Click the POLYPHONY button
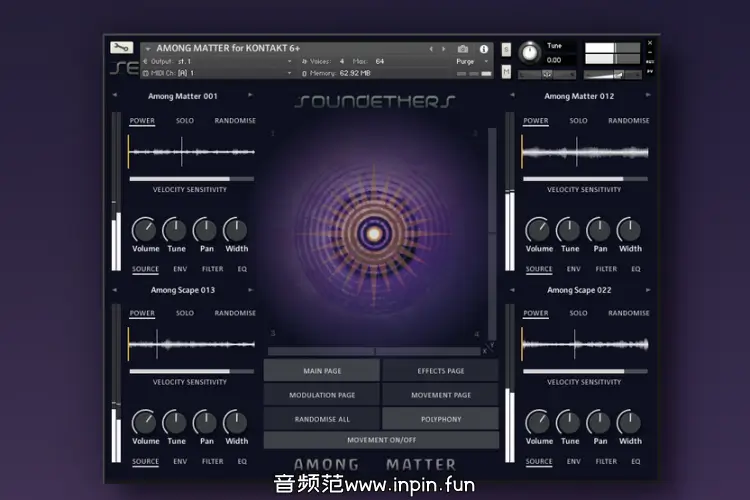Viewport: 750px width, 500px height. (441, 419)
